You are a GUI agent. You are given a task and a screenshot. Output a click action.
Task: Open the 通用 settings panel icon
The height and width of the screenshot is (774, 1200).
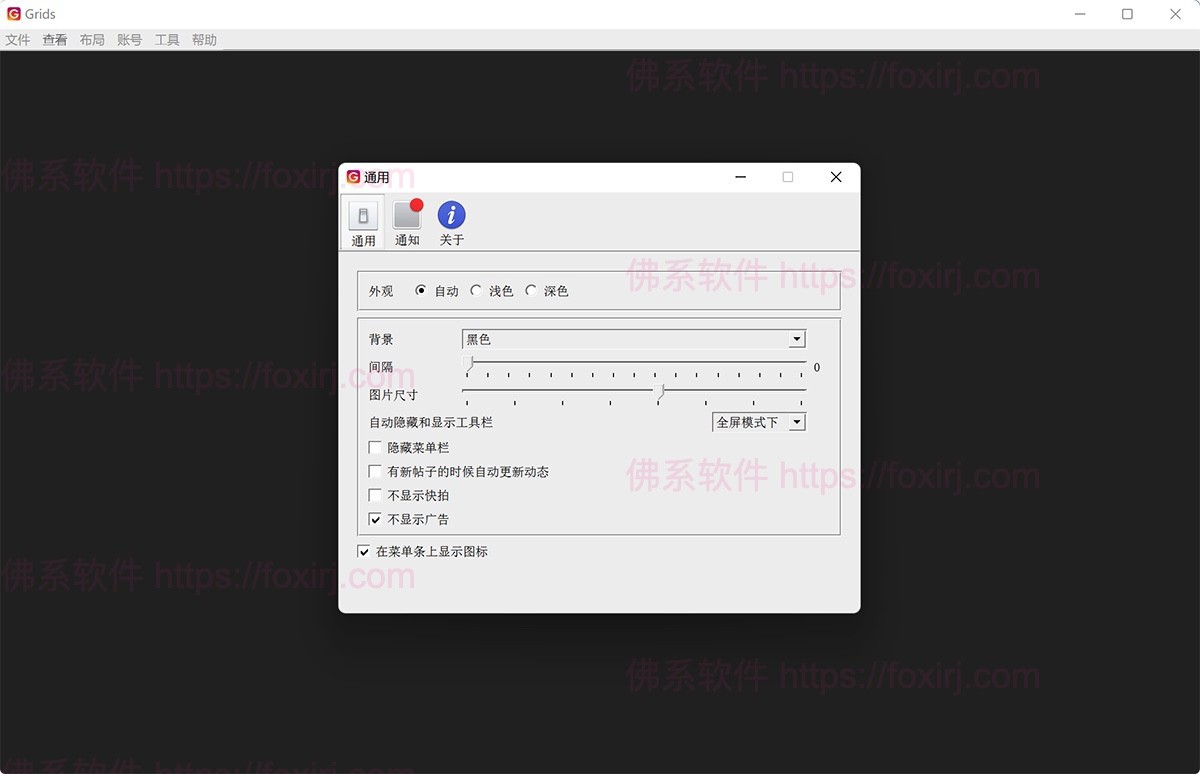pyautogui.click(x=362, y=222)
